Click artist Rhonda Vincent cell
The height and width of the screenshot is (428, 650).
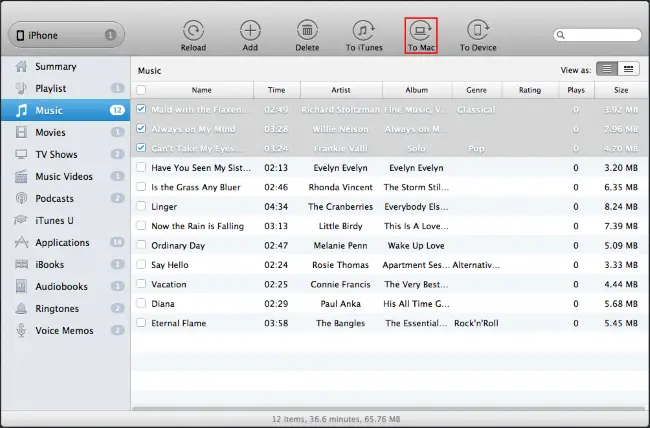click(340, 187)
